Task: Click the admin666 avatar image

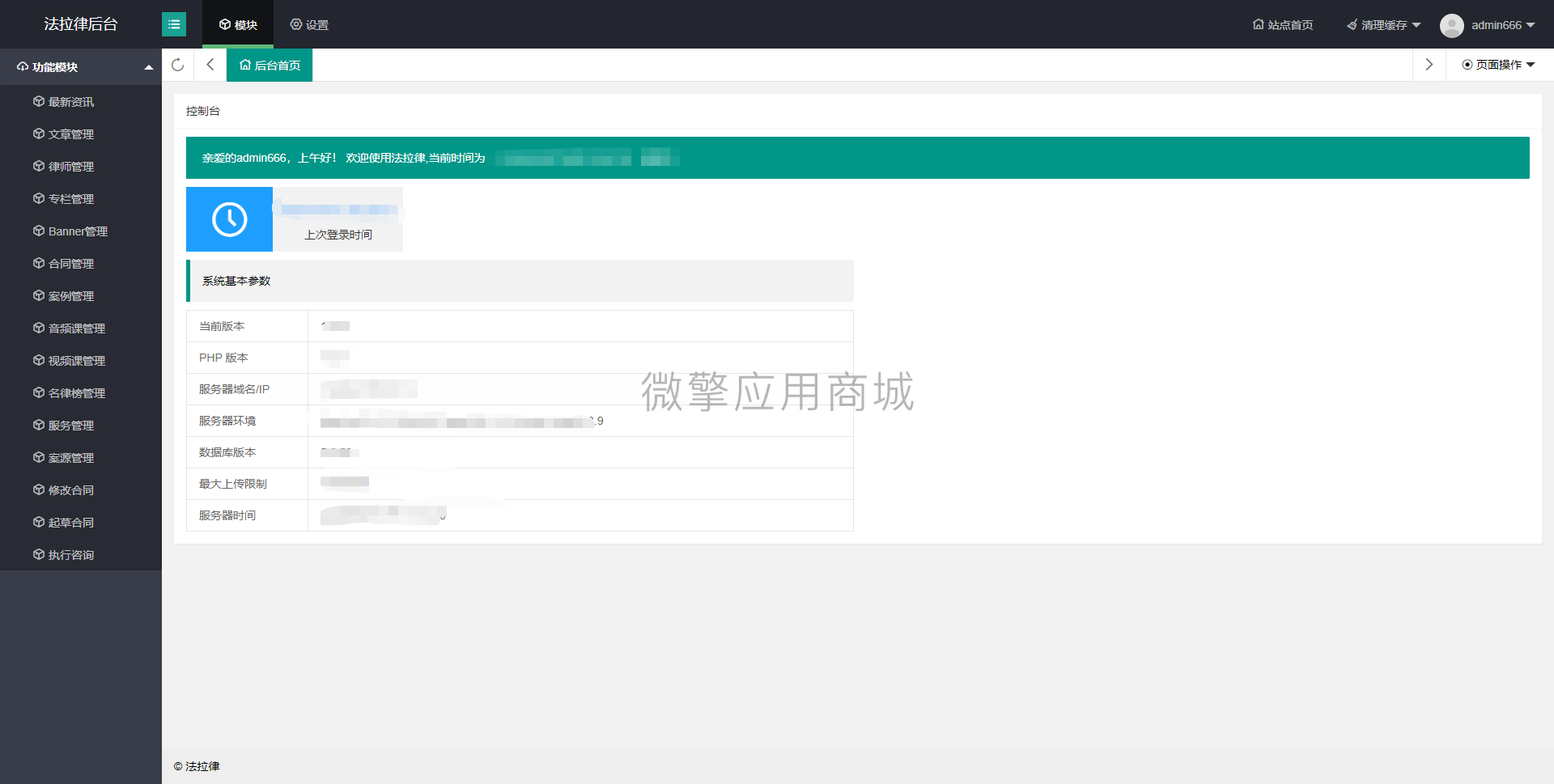Action: [1452, 25]
